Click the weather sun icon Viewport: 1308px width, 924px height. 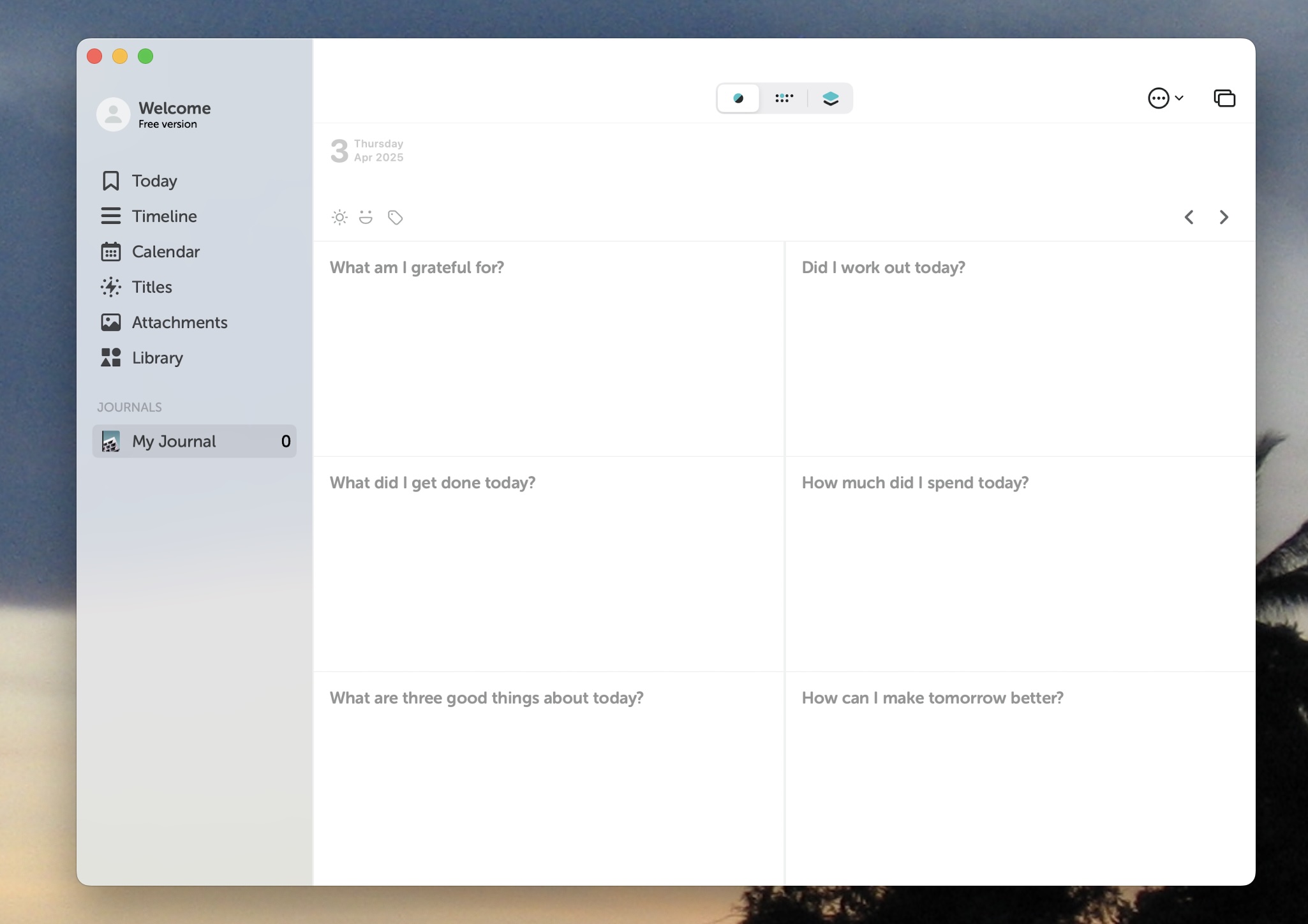point(339,218)
